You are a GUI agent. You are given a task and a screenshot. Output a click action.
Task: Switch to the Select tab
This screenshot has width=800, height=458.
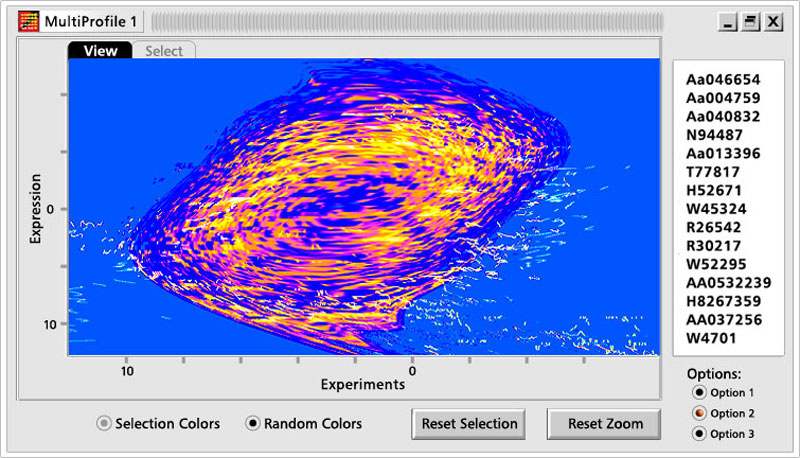point(164,50)
